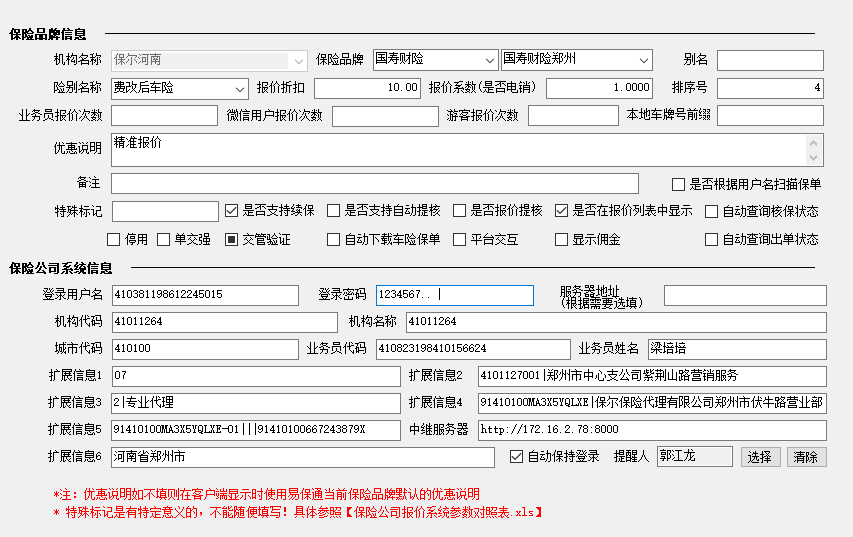Click the 扩展信息4 field
853x537 pixels.
tap(652, 403)
